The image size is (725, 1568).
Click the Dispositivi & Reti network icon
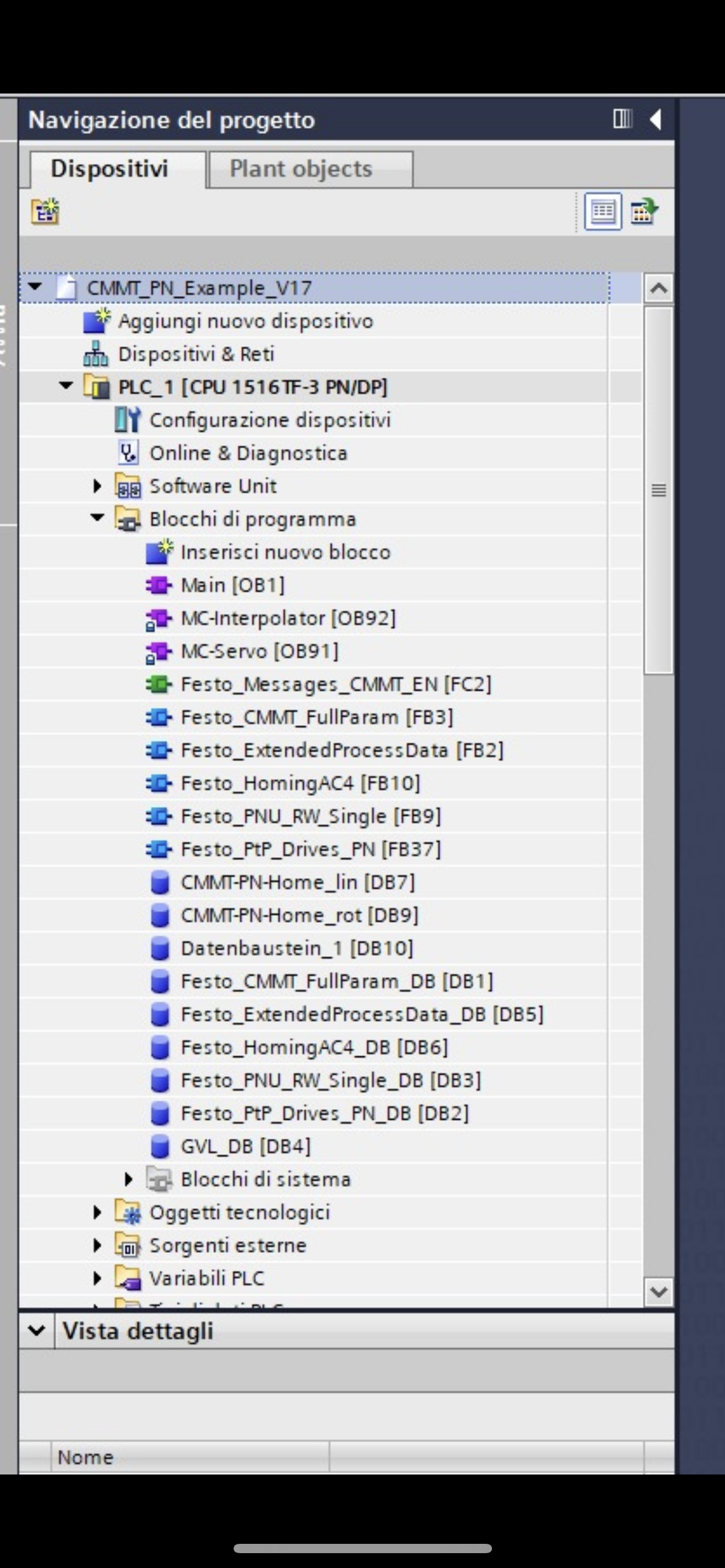96,354
